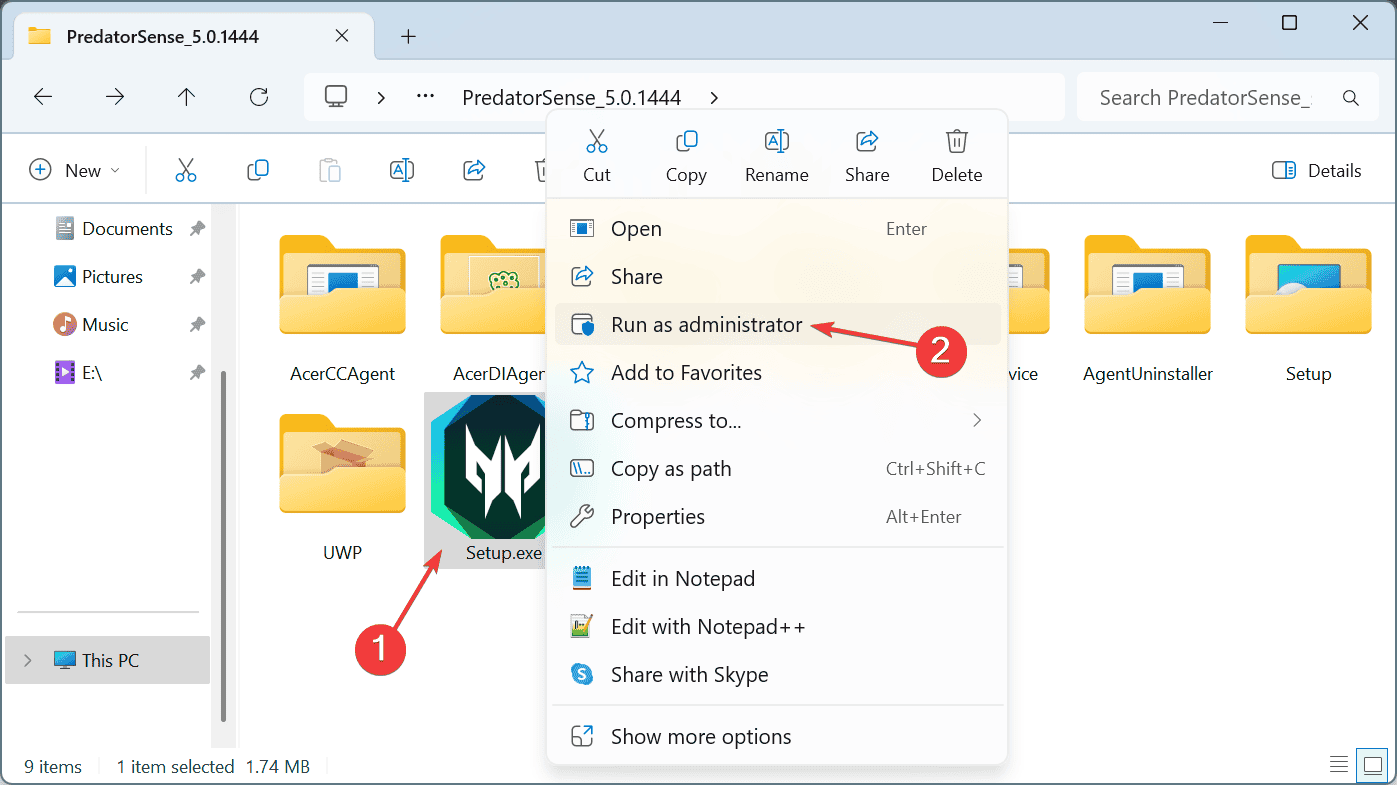Expand the This PC tree node

coord(27,660)
